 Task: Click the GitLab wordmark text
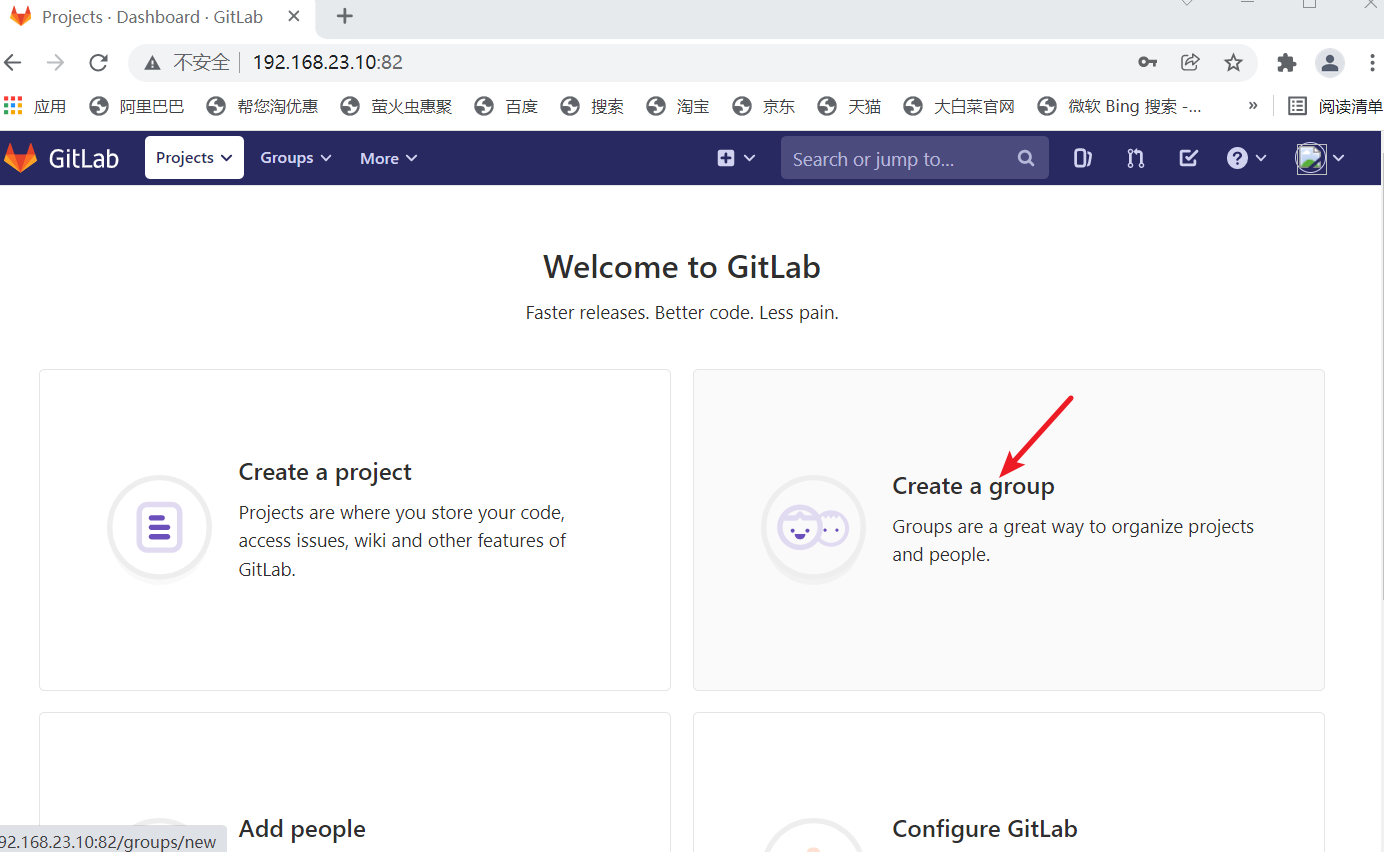click(84, 158)
